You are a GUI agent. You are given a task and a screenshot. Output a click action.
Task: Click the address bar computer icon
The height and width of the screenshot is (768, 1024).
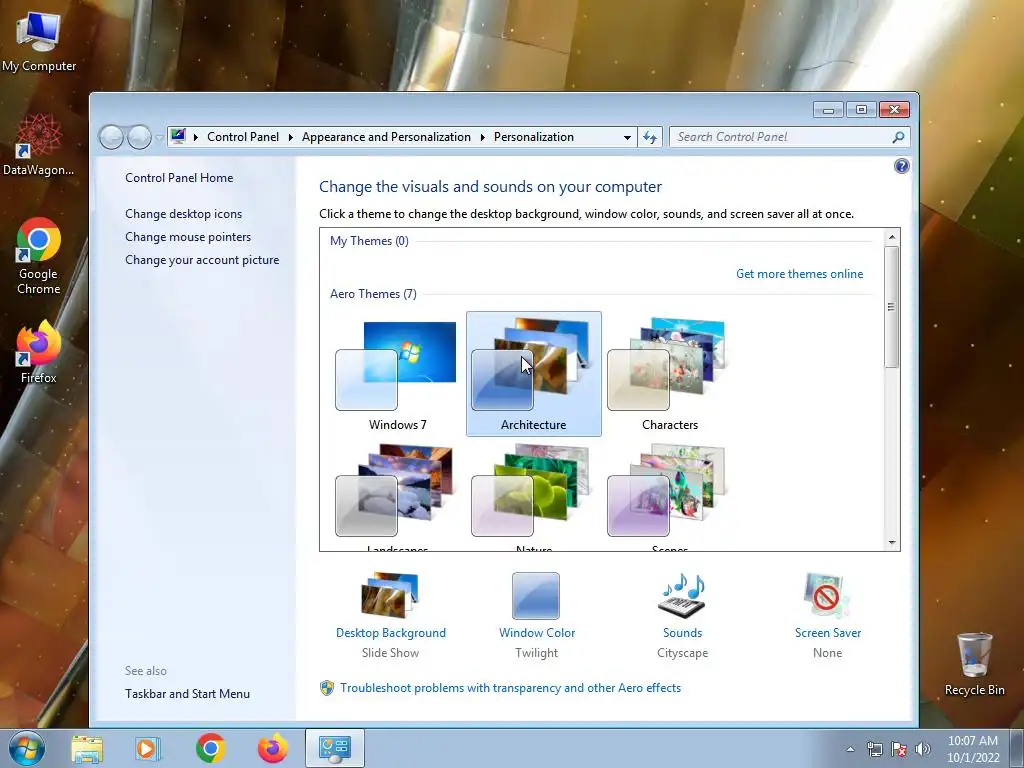[x=178, y=136]
